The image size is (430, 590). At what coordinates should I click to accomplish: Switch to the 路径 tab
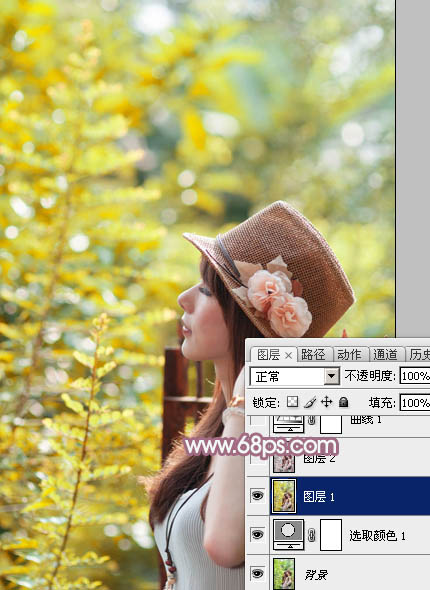click(313, 354)
